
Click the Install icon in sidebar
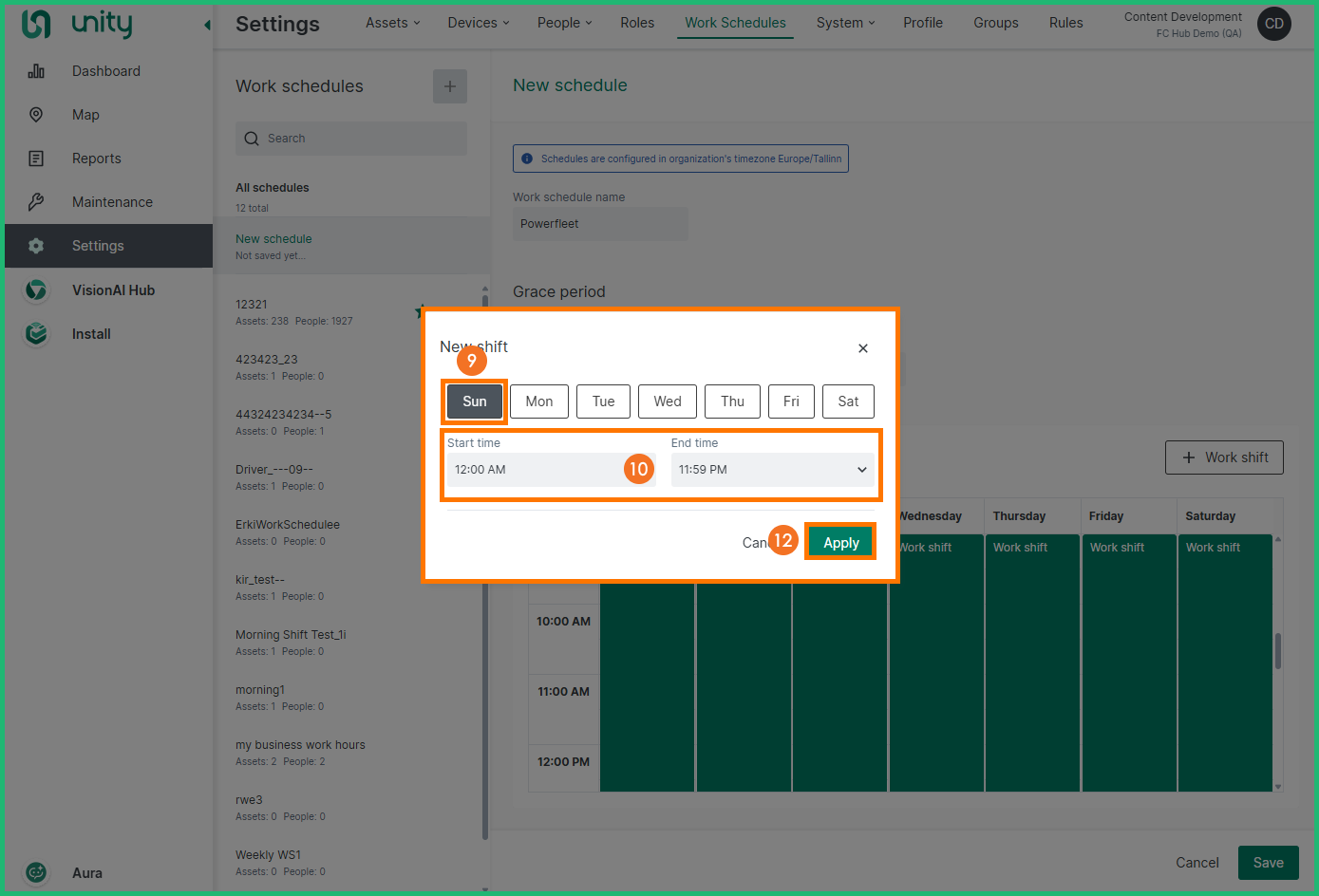coord(36,334)
